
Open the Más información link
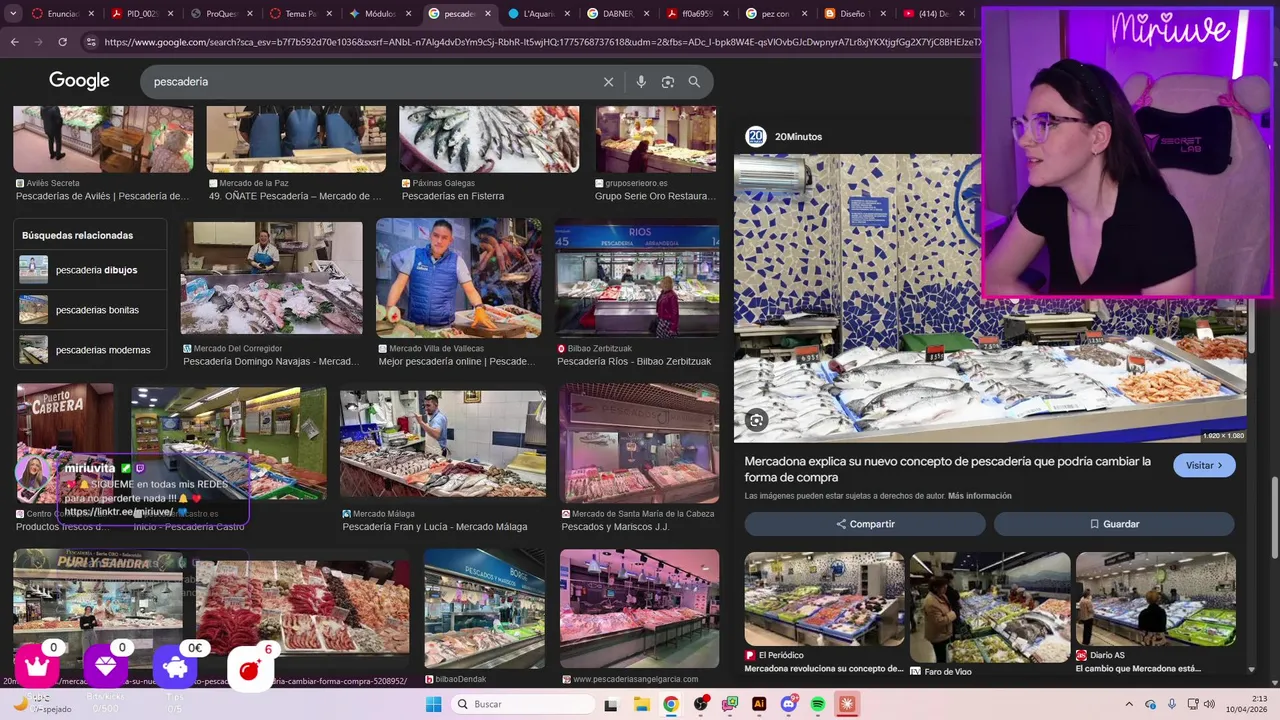point(980,496)
